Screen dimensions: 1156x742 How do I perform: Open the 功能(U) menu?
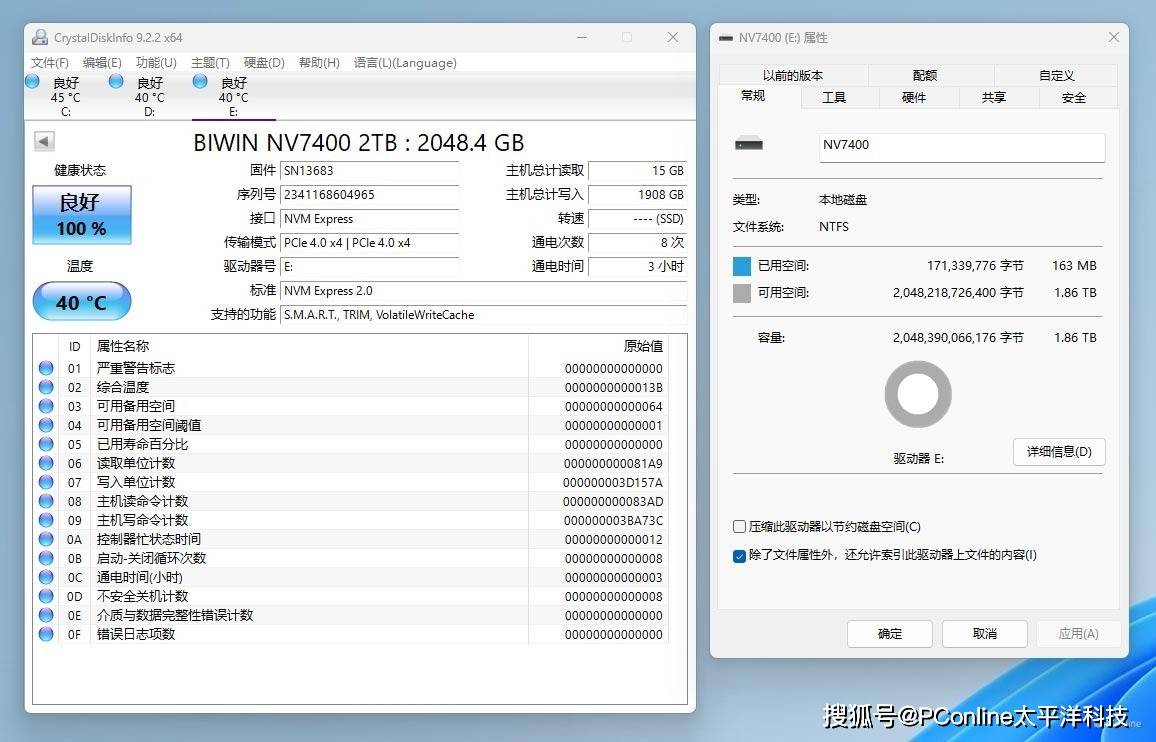pyautogui.click(x=156, y=63)
